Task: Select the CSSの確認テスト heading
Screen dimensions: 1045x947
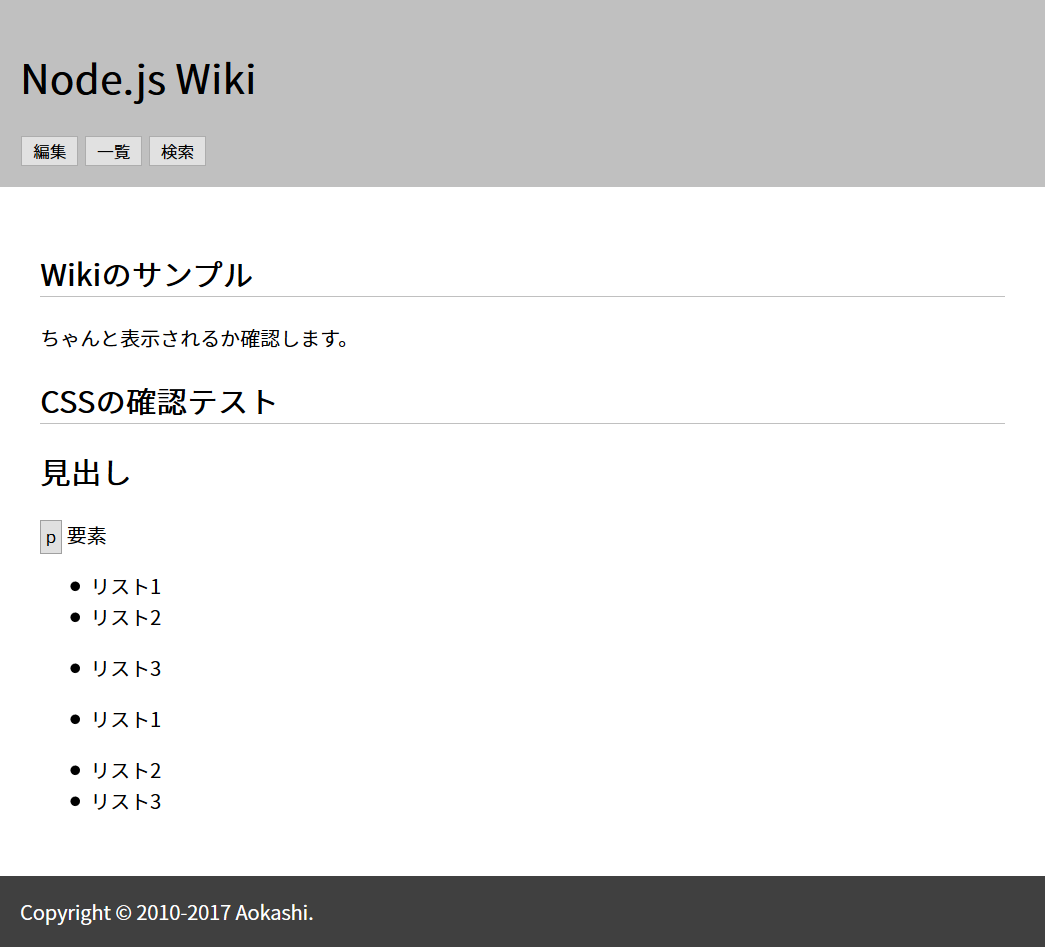Action: tap(158, 402)
